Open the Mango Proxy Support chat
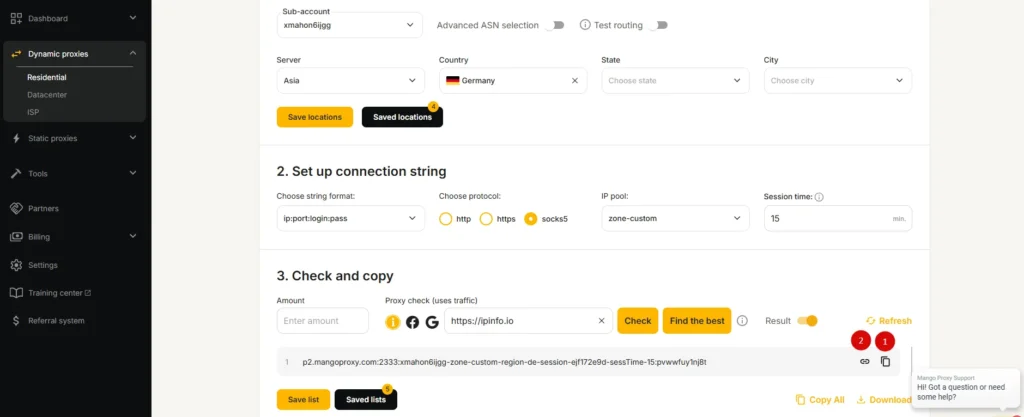 965,388
